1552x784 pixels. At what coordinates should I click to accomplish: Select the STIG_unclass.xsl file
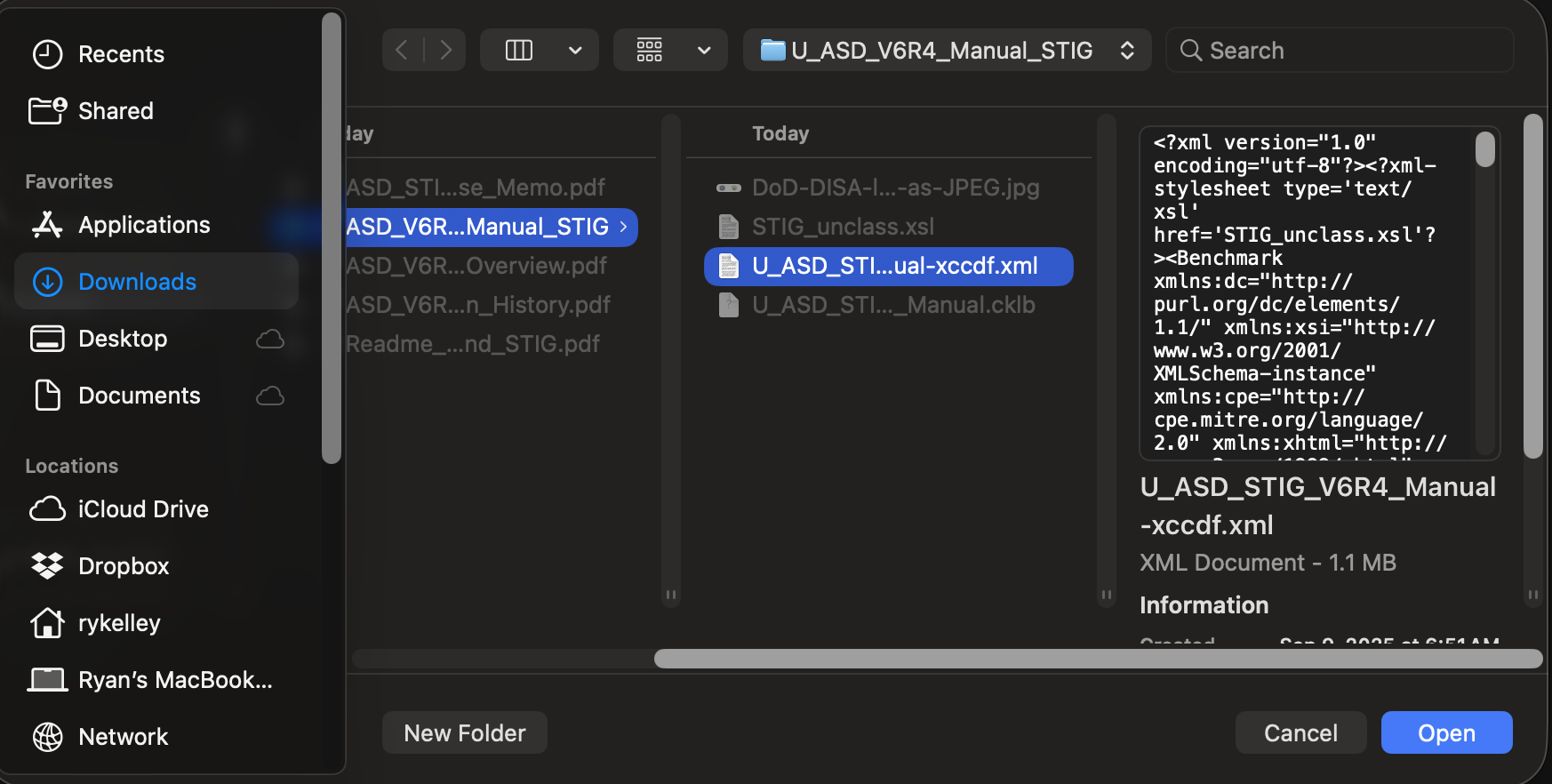[843, 227]
